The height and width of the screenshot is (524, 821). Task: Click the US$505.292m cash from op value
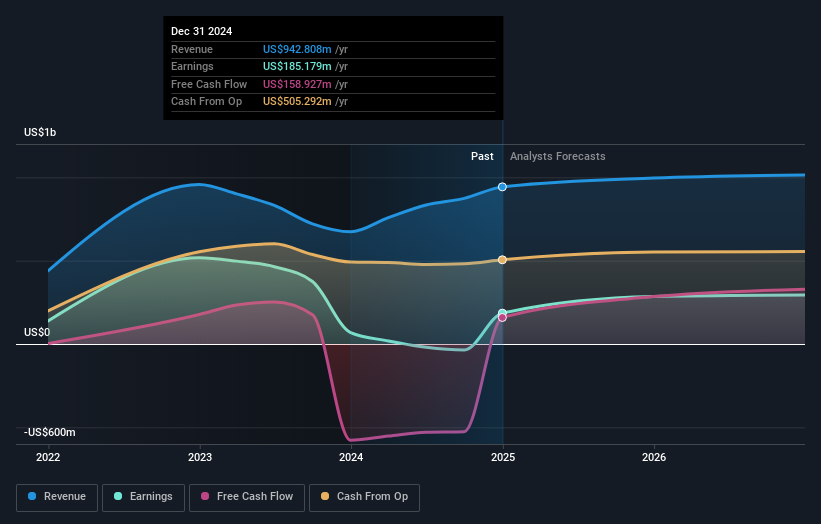click(x=297, y=102)
